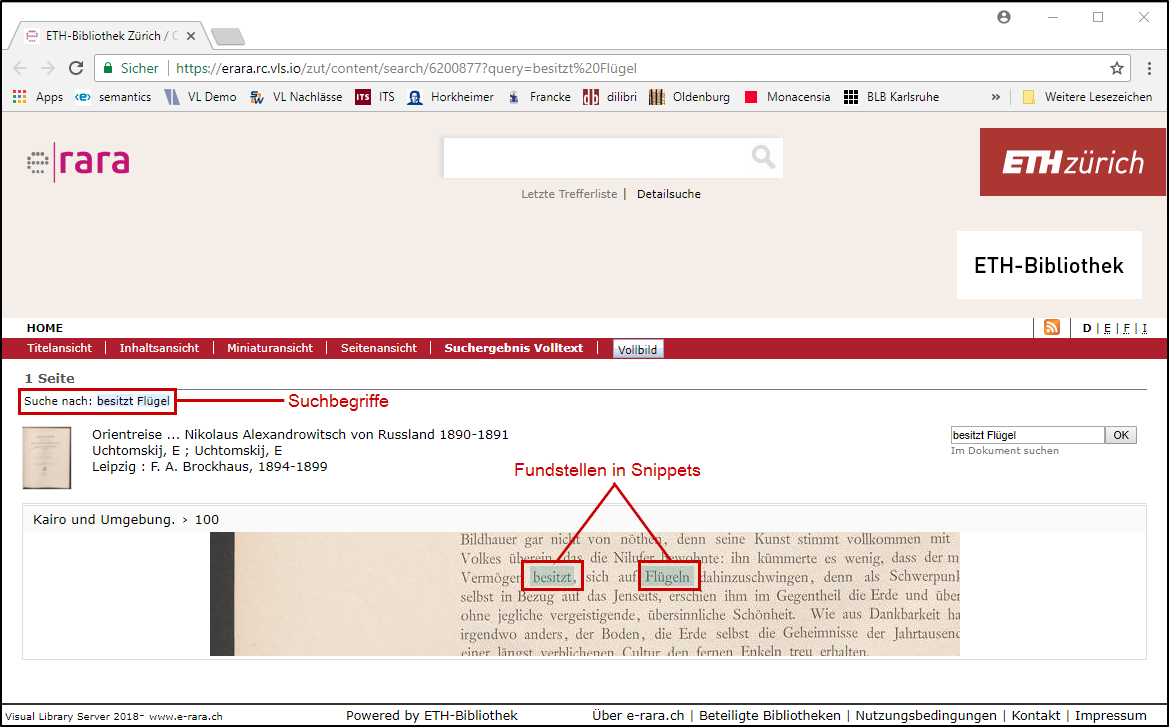Click the ETH Zürich logo
Image resolution: width=1169 pixels, height=727 pixels.
point(1072,162)
